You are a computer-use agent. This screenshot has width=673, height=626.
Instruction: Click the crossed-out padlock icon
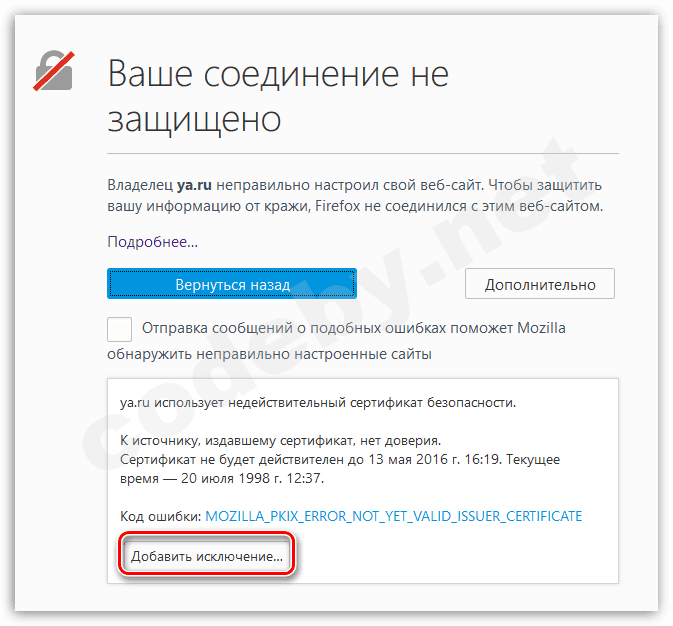tap(54, 71)
